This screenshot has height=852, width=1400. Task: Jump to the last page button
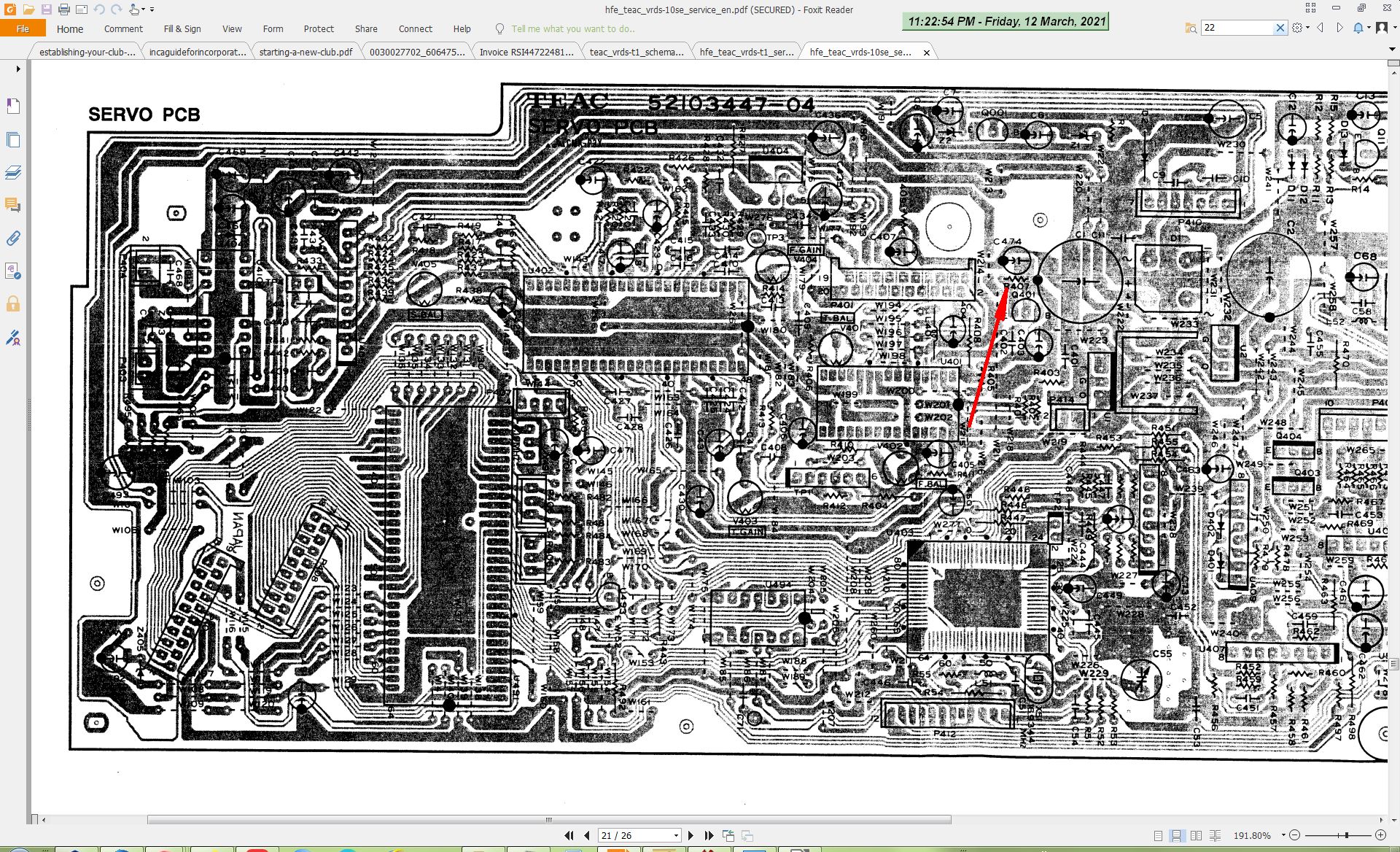[x=709, y=835]
